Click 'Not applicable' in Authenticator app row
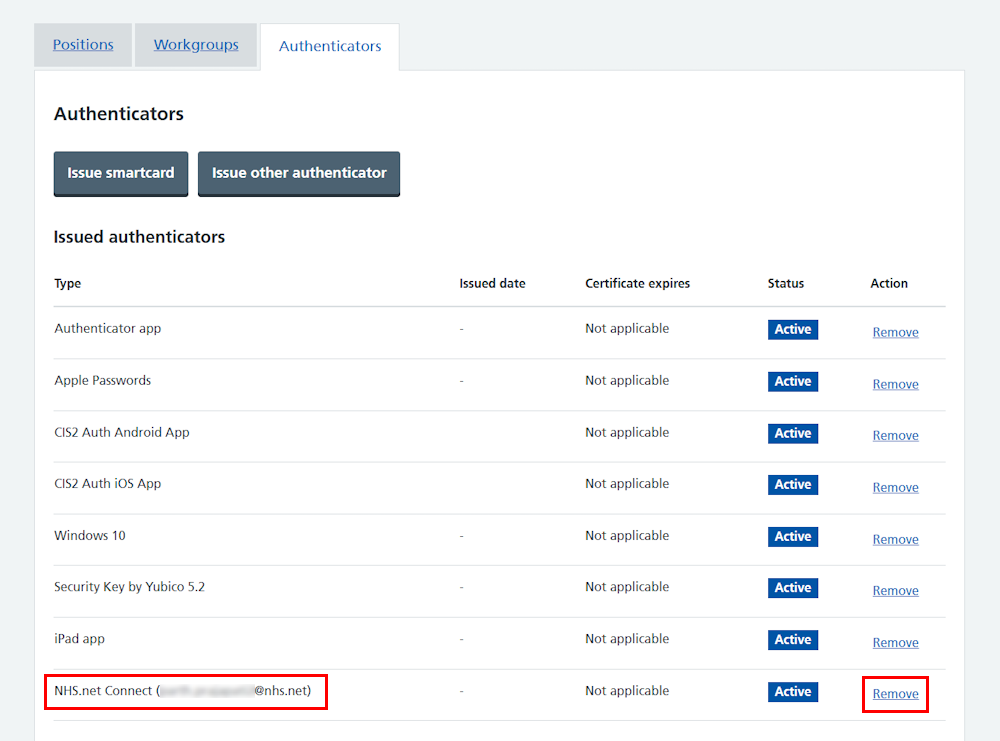This screenshot has width=1000, height=741. tap(627, 328)
